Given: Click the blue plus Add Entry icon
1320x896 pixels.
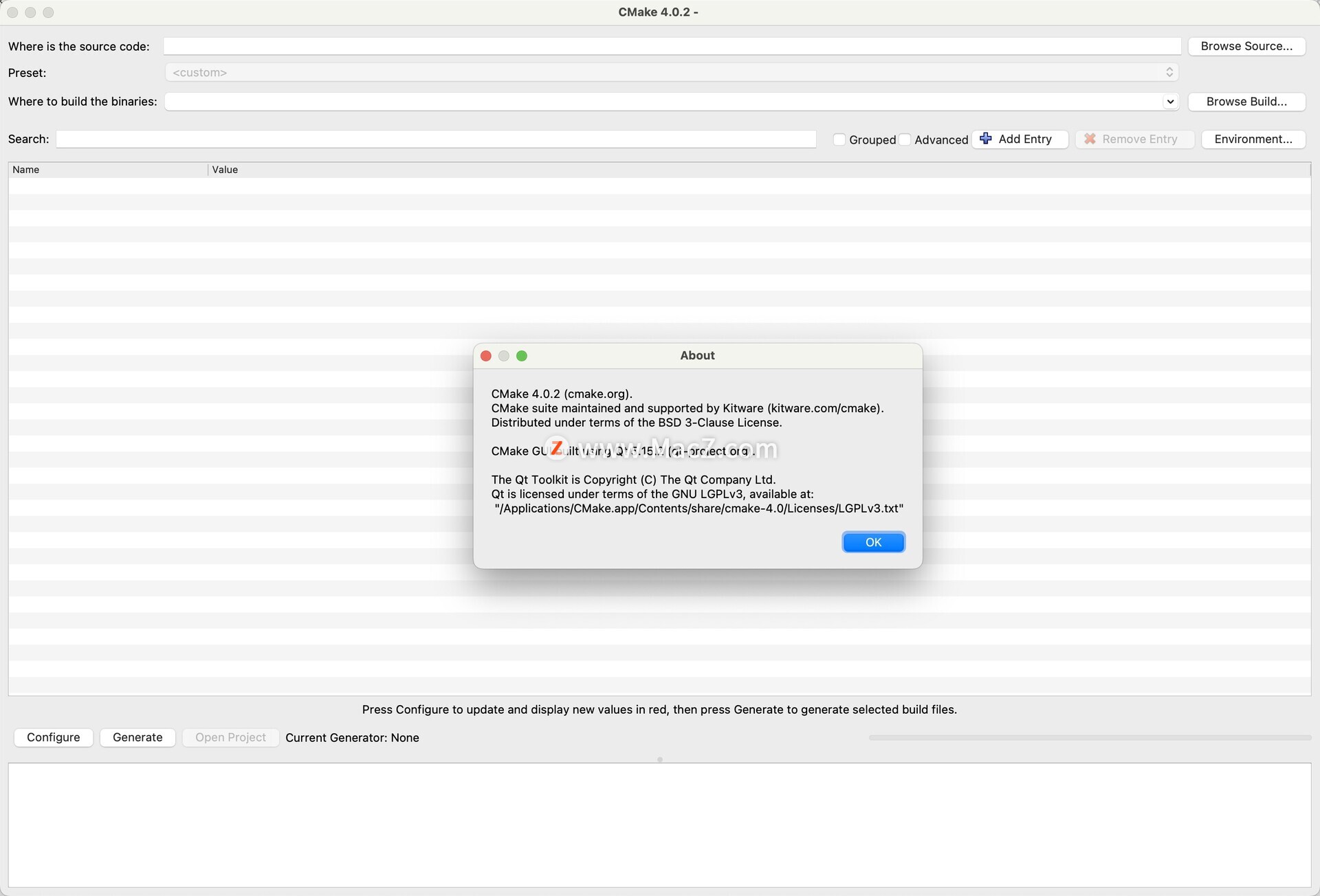Looking at the screenshot, I should [x=985, y=139].
